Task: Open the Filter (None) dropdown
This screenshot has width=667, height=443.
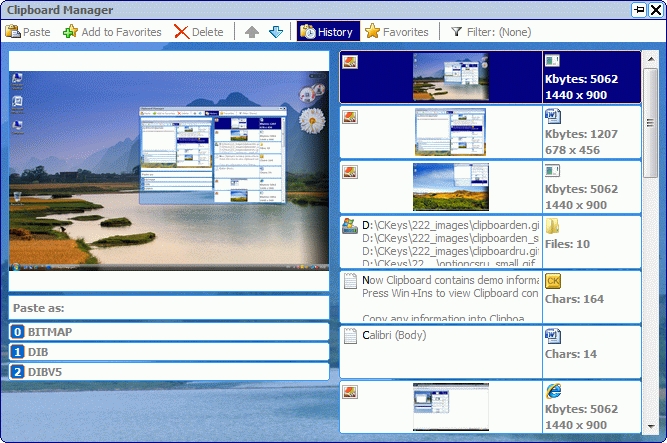Action: click(490, 32)
